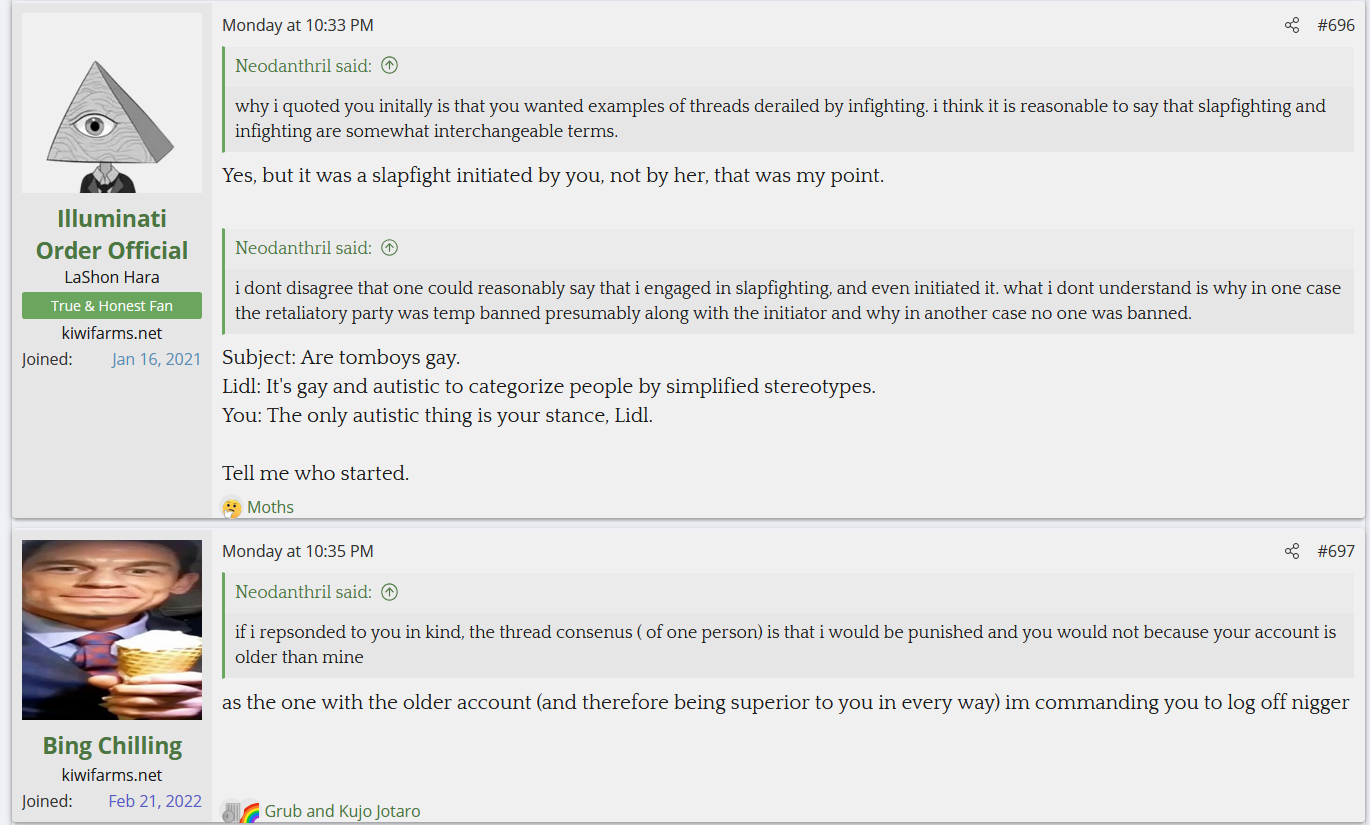Open post number #697 permalink
This screenshot has height=825, width=1370.
pos(1336,552)
